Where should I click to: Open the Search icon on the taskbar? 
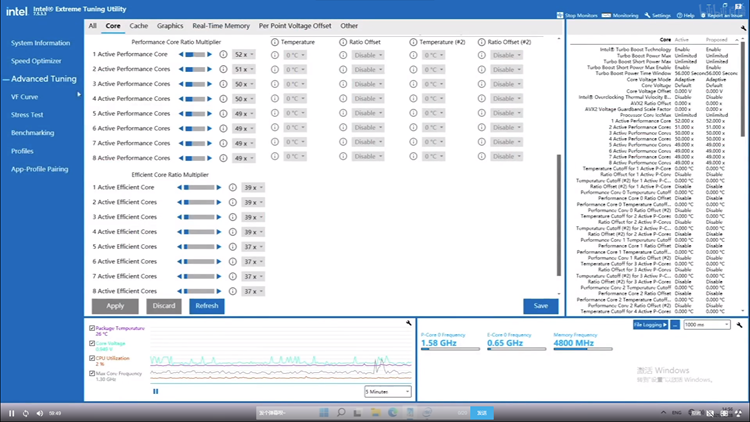[341, 412]
